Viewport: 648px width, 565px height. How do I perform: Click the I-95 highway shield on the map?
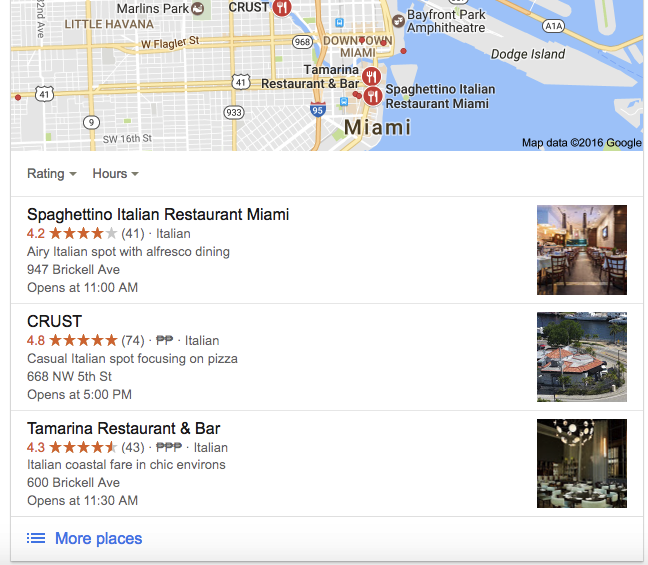pos(317,110)
